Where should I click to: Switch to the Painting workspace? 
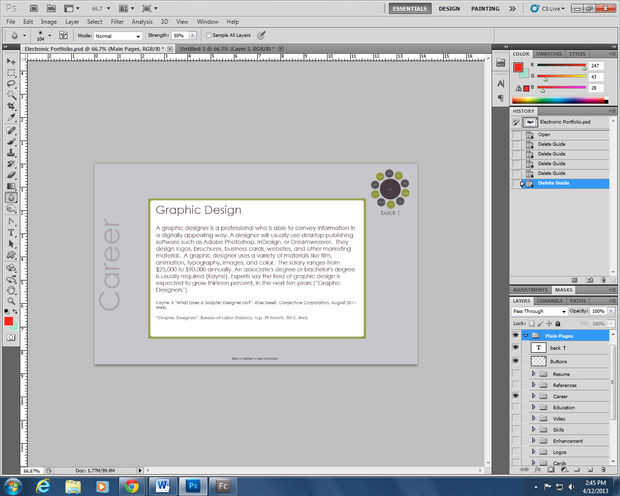click(486, 8)
